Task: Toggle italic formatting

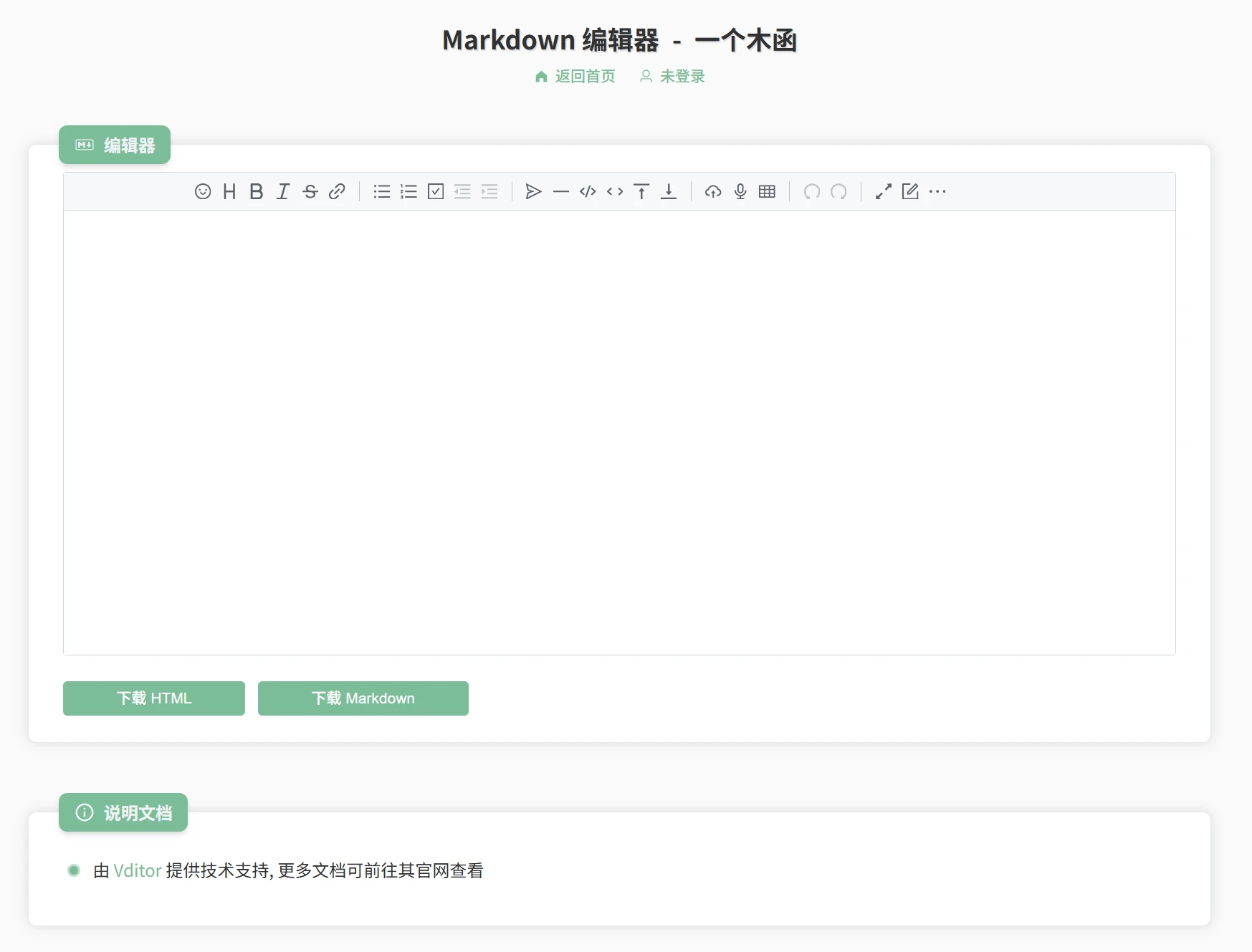Action: click(x=283, y=191)
